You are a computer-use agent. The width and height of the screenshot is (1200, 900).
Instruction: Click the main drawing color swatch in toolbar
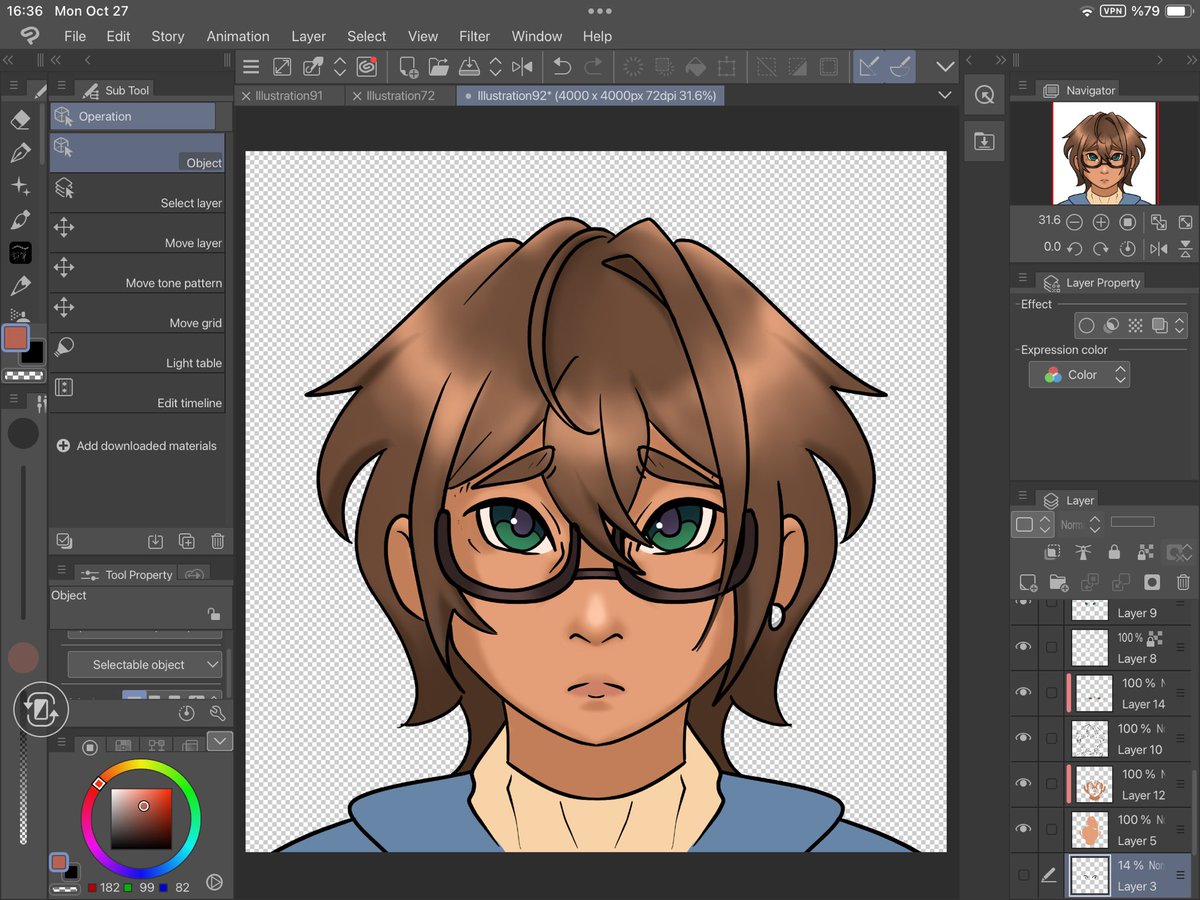pos(16,339)
